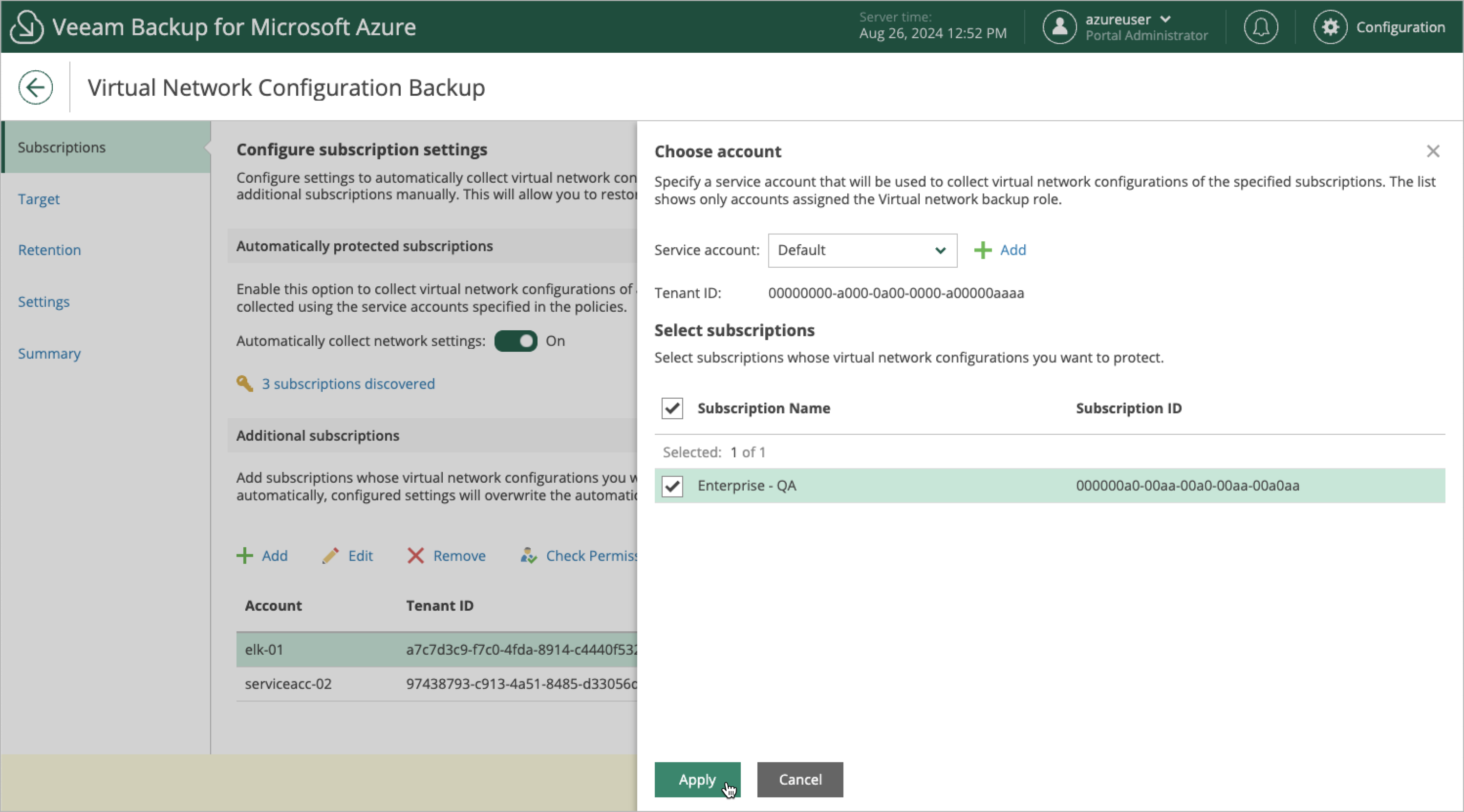Click the Add link beside Service account
The width and height of the screenshot is (1464, 812).
pyautogui.click(x=1013, y=250)
